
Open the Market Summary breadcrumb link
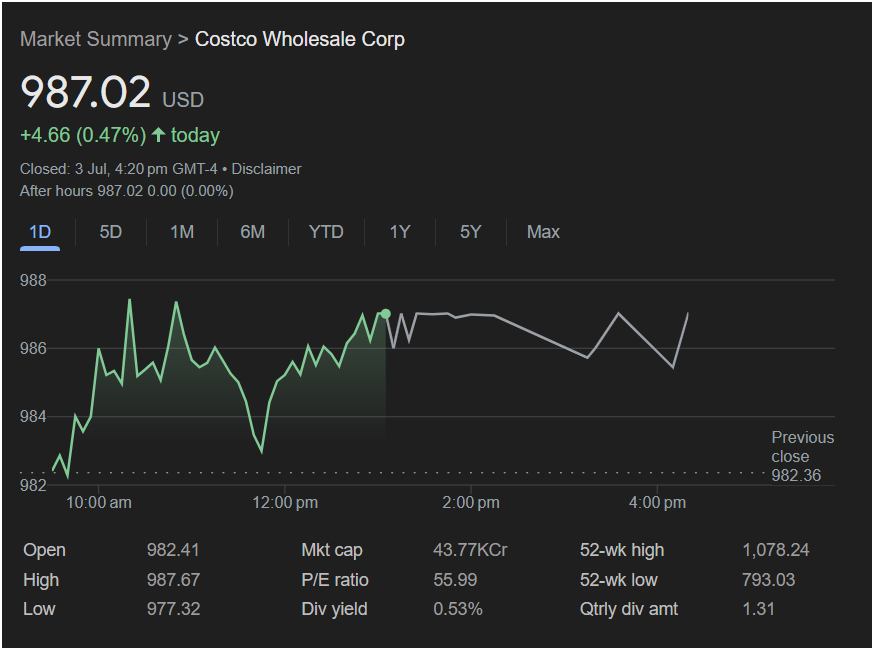[x=96, y=39]
